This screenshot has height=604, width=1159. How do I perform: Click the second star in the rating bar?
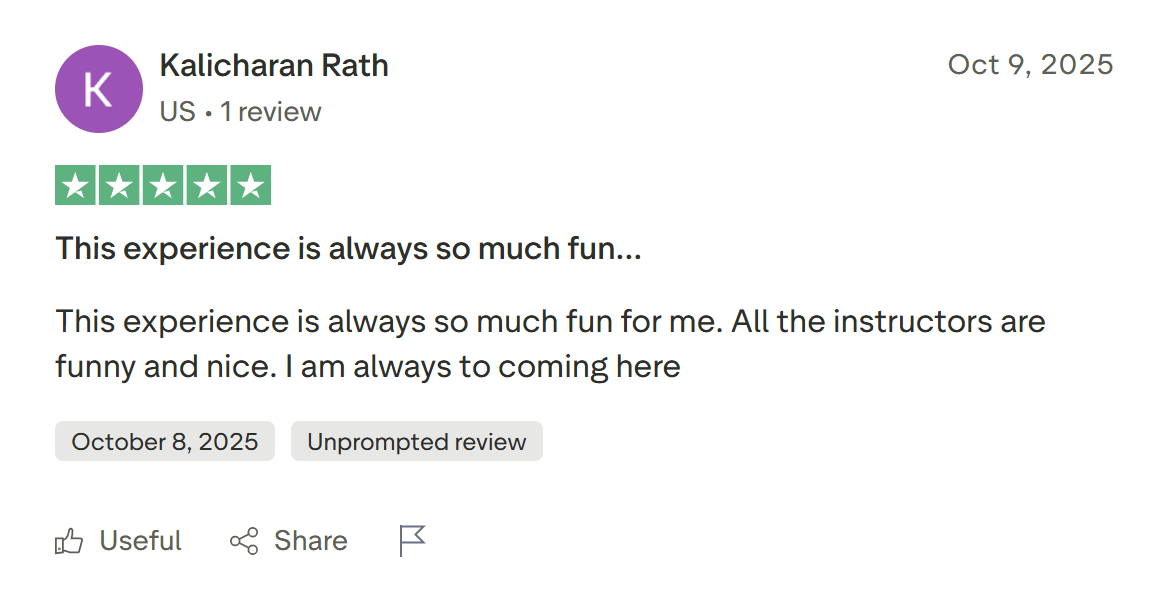pyautogui.click(x=119, y=184)
